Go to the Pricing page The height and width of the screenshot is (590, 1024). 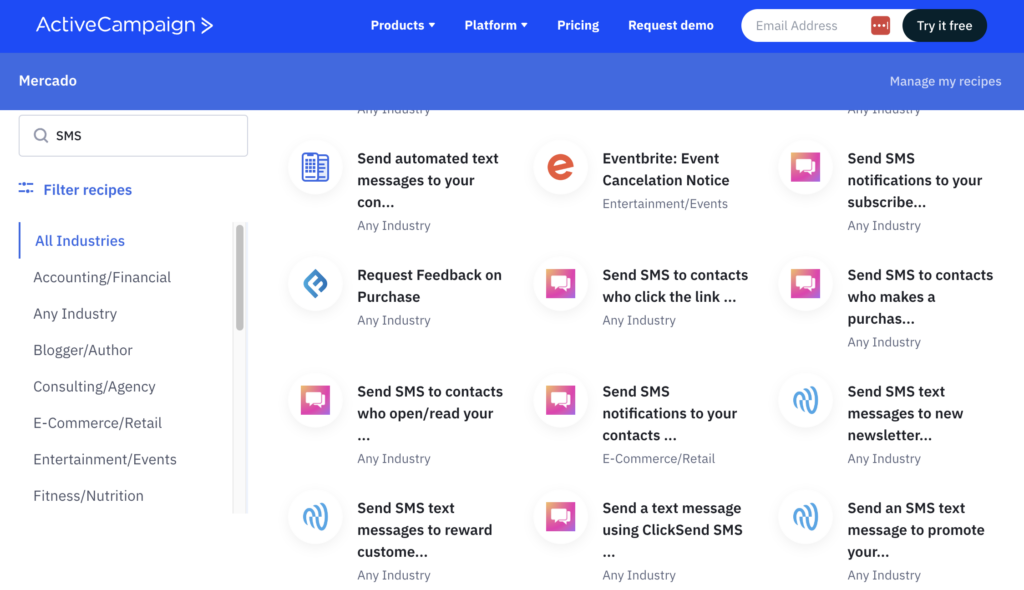click(578, 25)
